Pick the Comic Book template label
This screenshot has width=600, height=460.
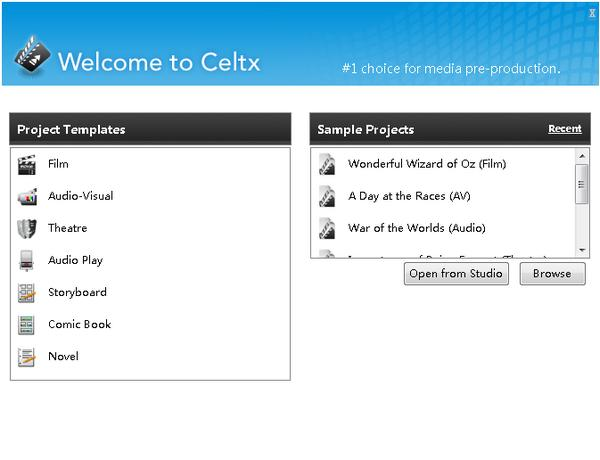click(80, 324)
